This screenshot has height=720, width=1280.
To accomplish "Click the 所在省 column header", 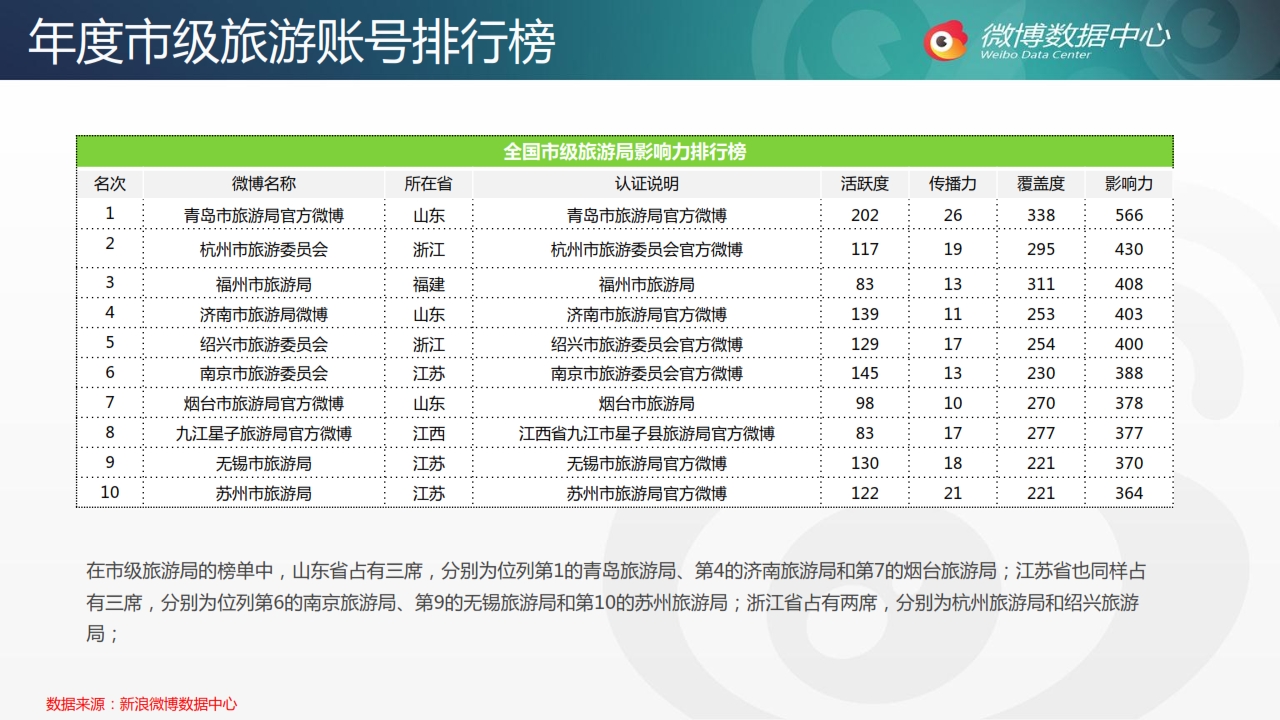I will point(428,184).
